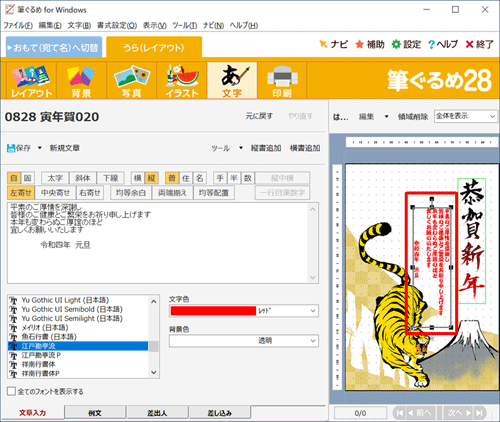Open 設定 settings gear

pos(406,44)
